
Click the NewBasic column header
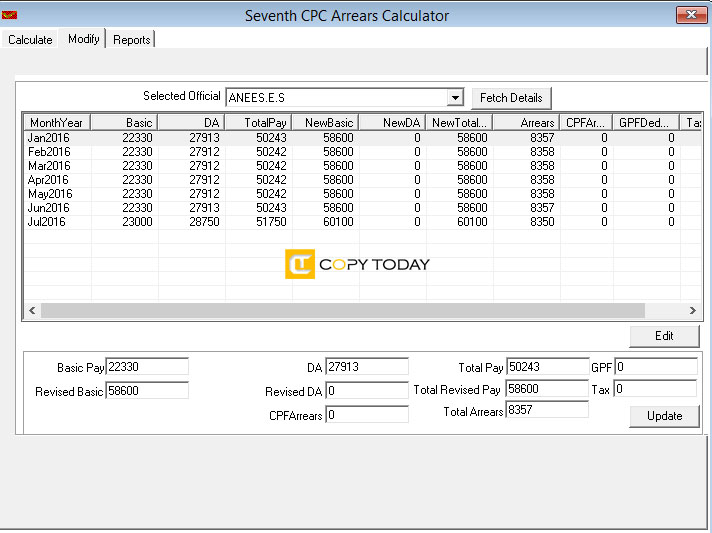(x=326, y=123)
